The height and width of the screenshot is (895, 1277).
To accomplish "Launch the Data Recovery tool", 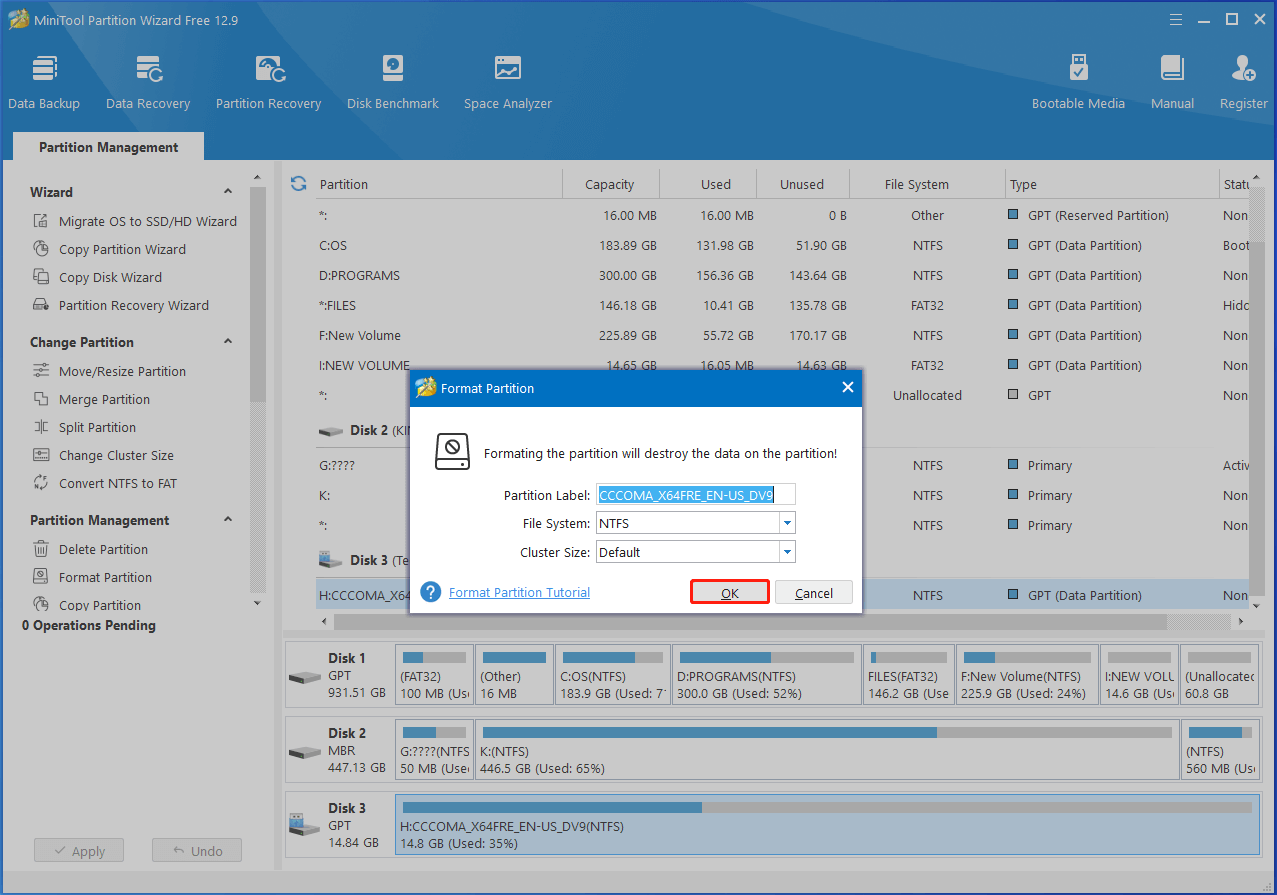I will (148, 82).
